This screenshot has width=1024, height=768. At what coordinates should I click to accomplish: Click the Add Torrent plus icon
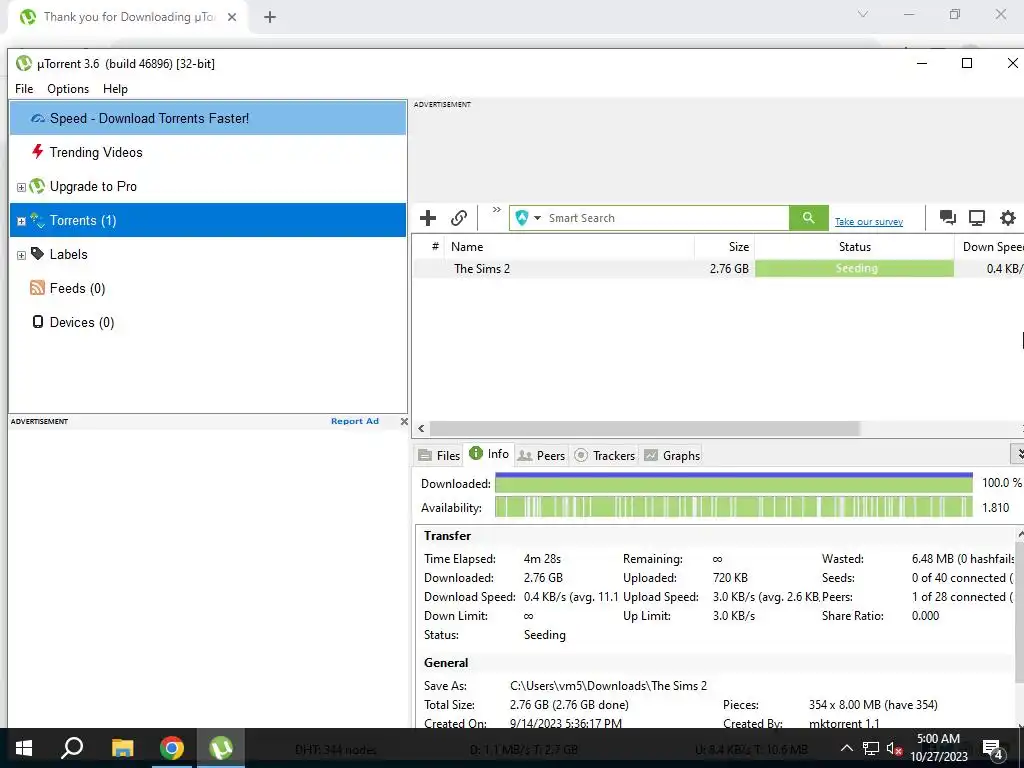pyautogui.click(x=428, y=218)
